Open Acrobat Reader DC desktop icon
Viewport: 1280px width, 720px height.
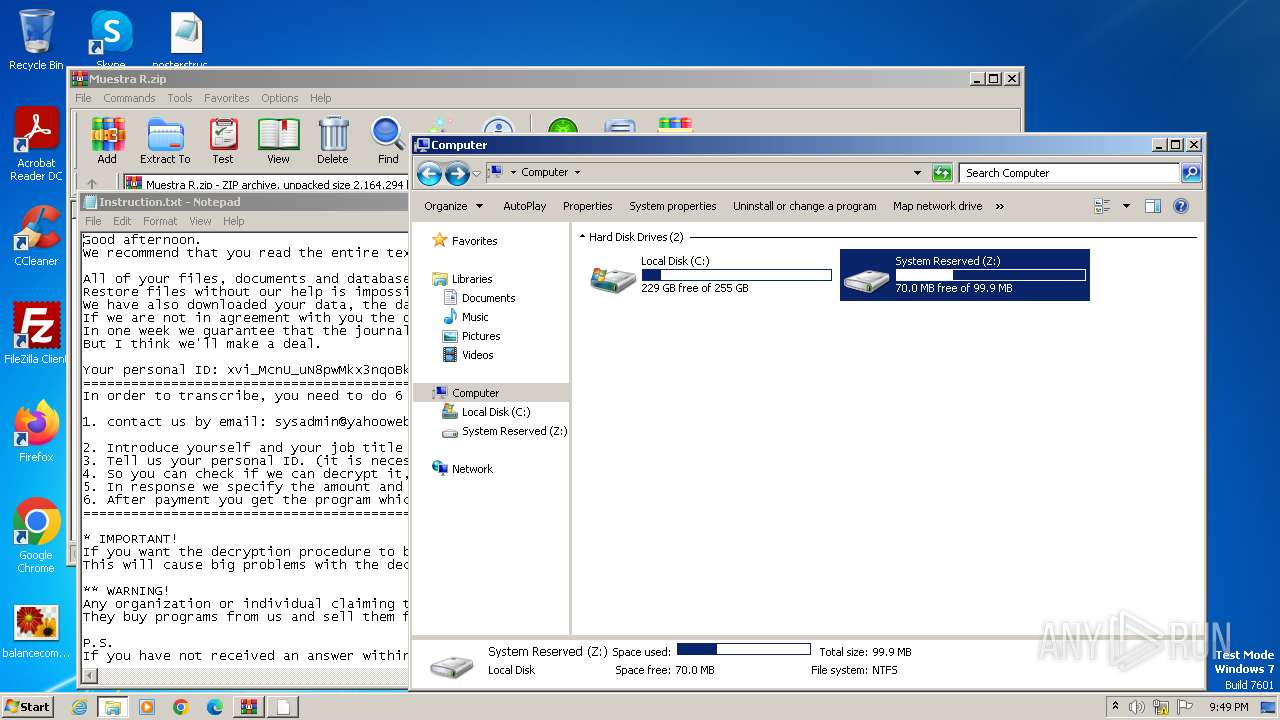click(36, 145)
